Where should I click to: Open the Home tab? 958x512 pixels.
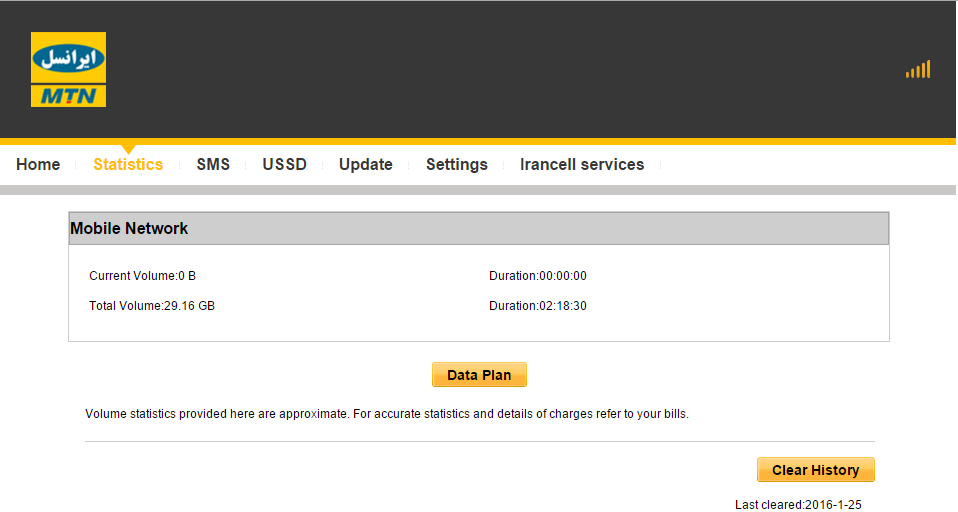[x=38, y=164]
